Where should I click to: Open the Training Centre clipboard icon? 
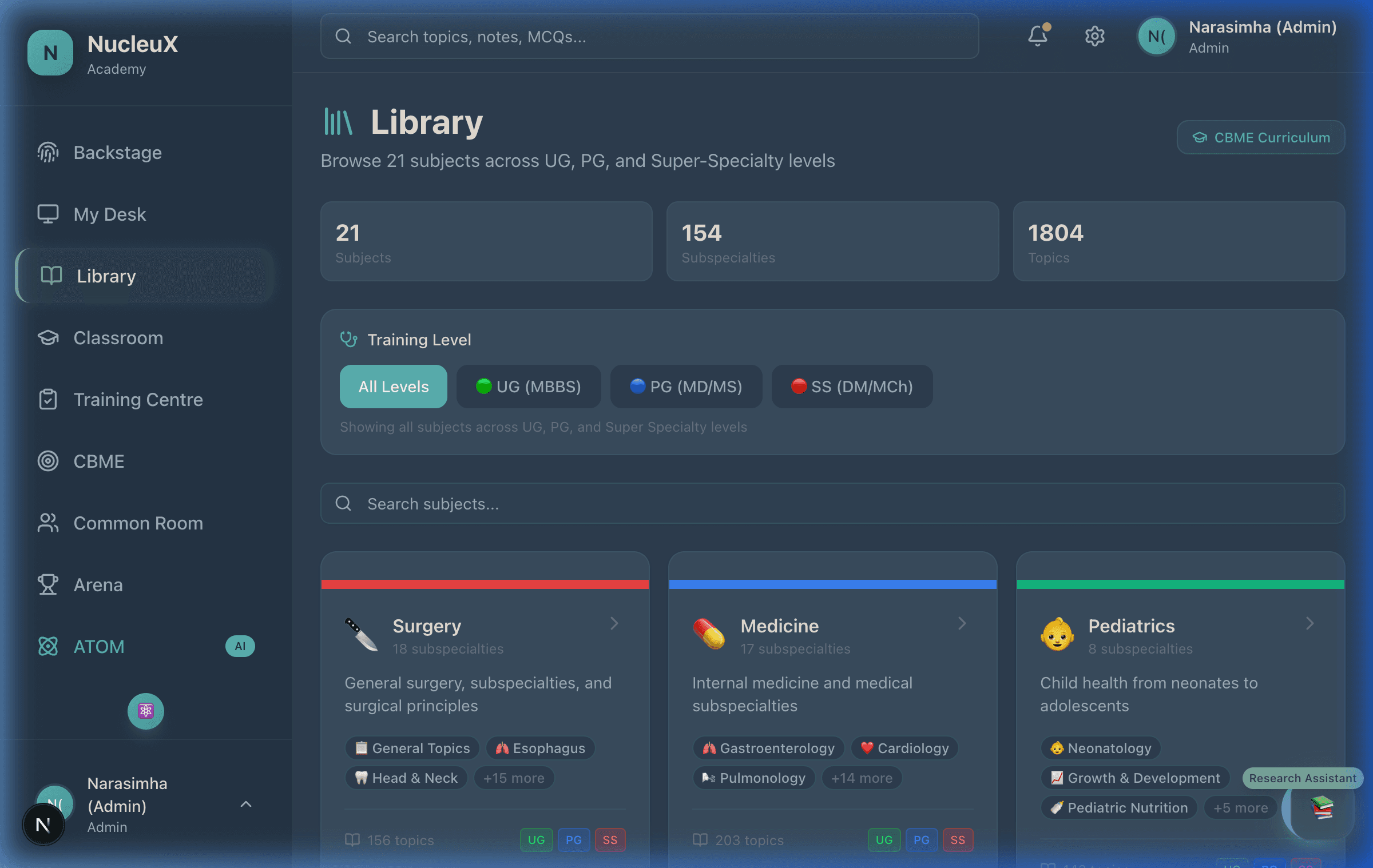click(x=48, y=399)
